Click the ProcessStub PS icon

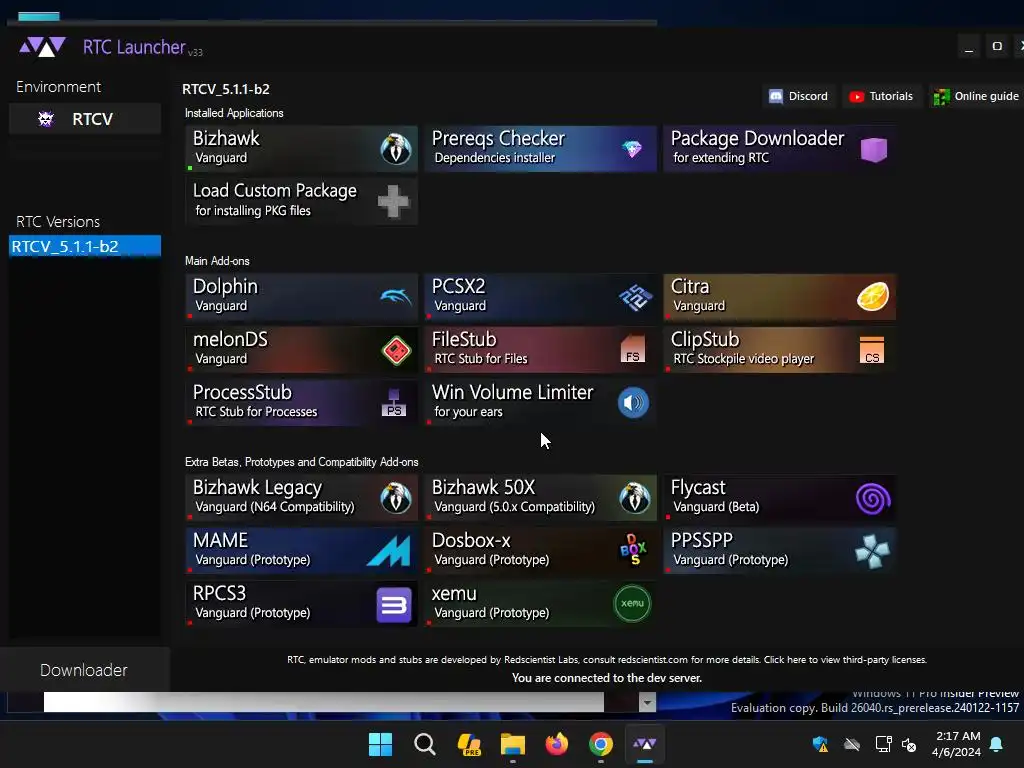[x=394, y=402]
